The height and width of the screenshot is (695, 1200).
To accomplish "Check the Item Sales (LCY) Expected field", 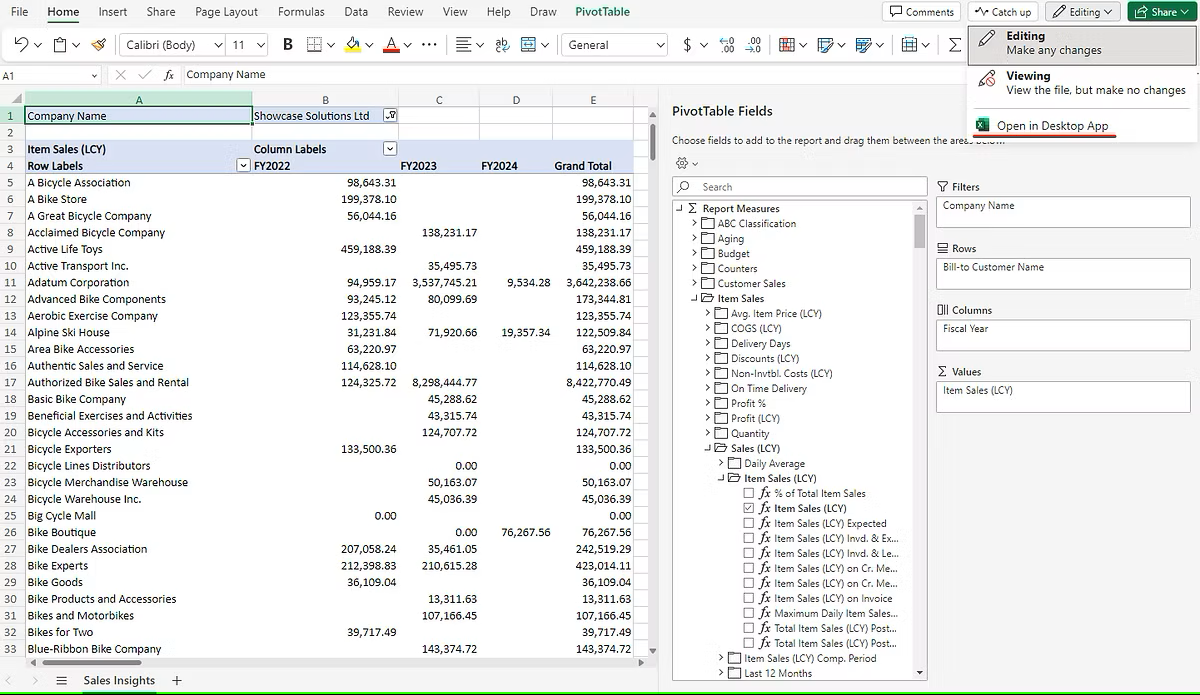I will 749,524.
